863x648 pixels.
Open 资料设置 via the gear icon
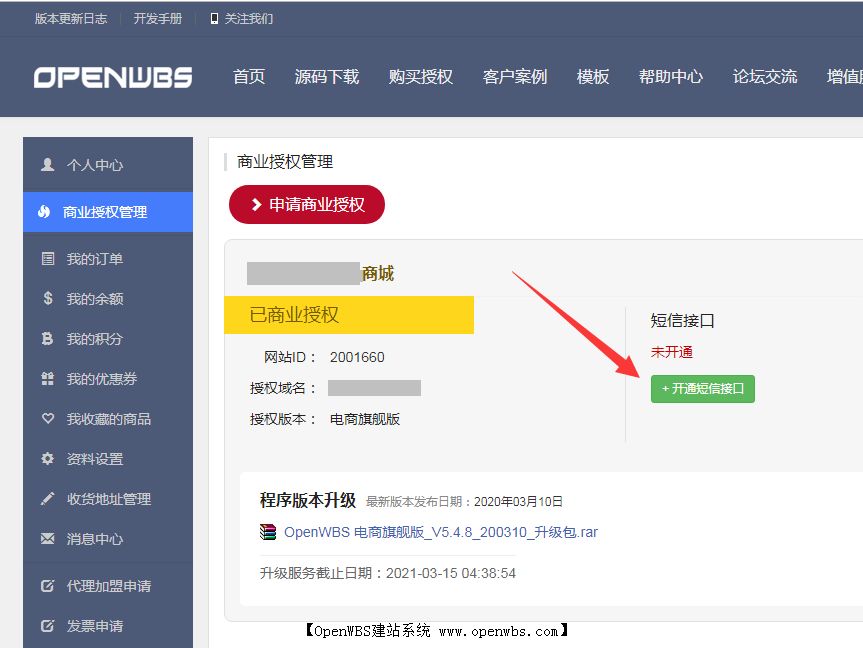(x=46, y=459)
